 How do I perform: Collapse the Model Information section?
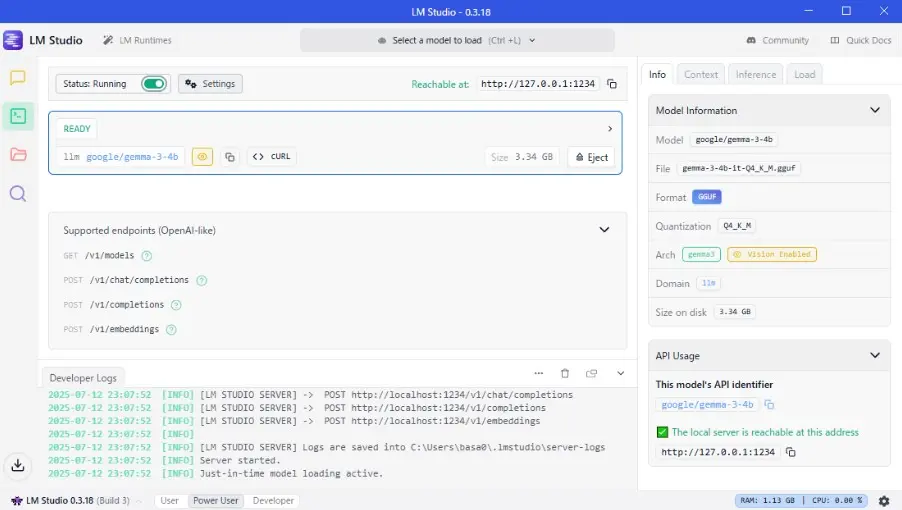tap(875, 110)
